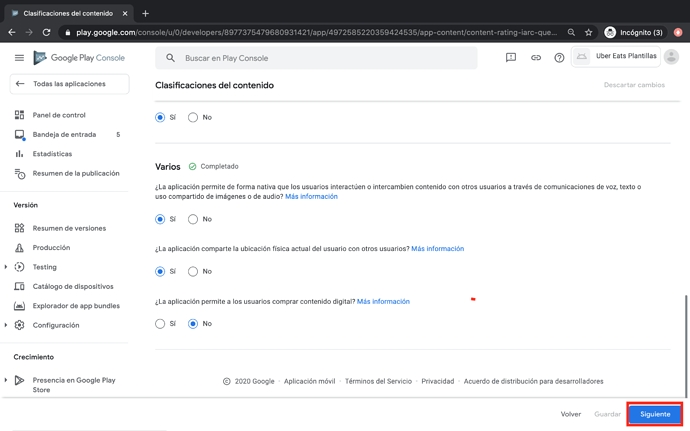Select Sí for buying digital content
Viewport: 690px width, 431px height.
point(160,324)
